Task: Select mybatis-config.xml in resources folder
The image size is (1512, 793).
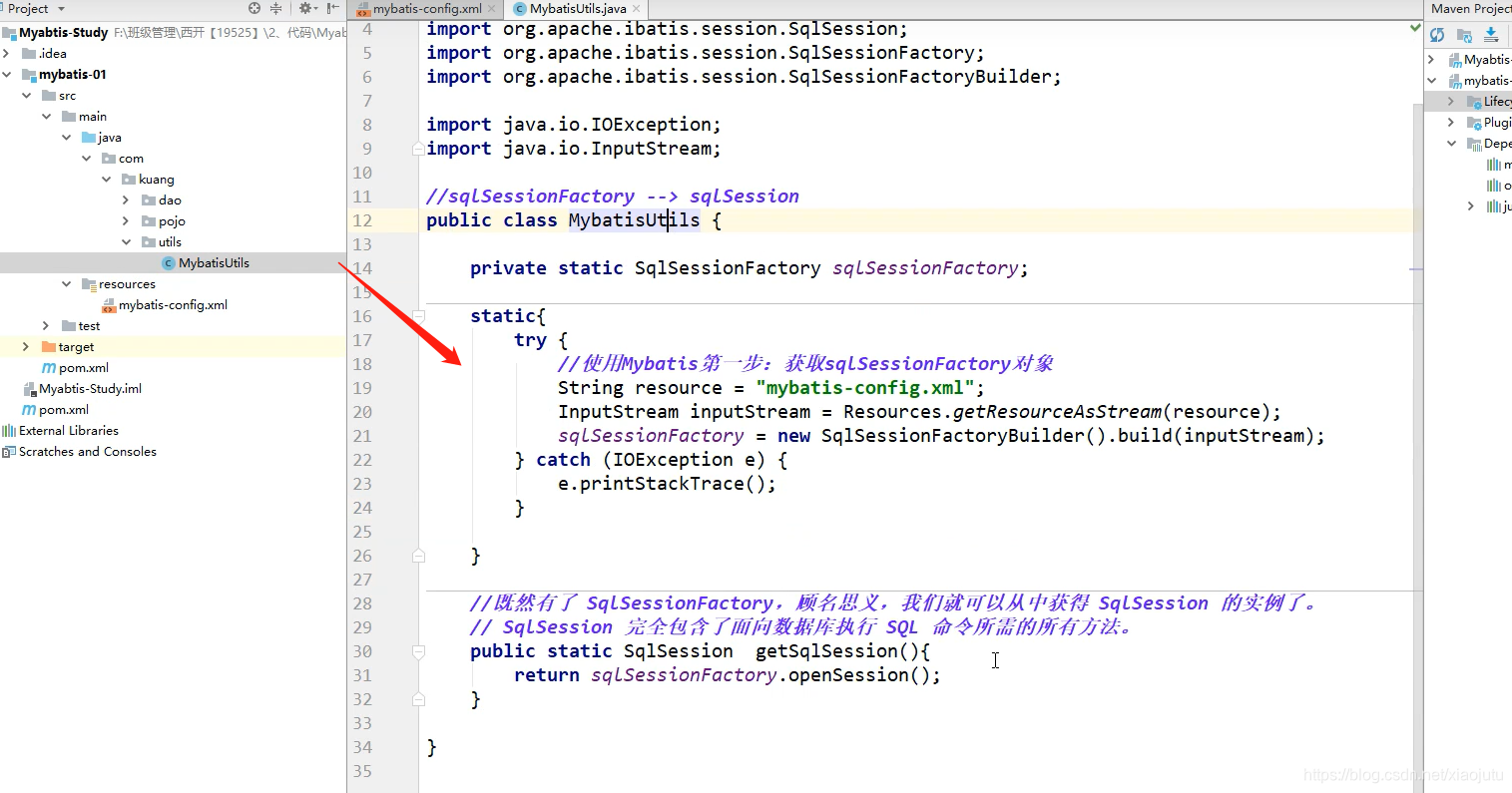Action: pyautogui.click(x=173, y=305)
